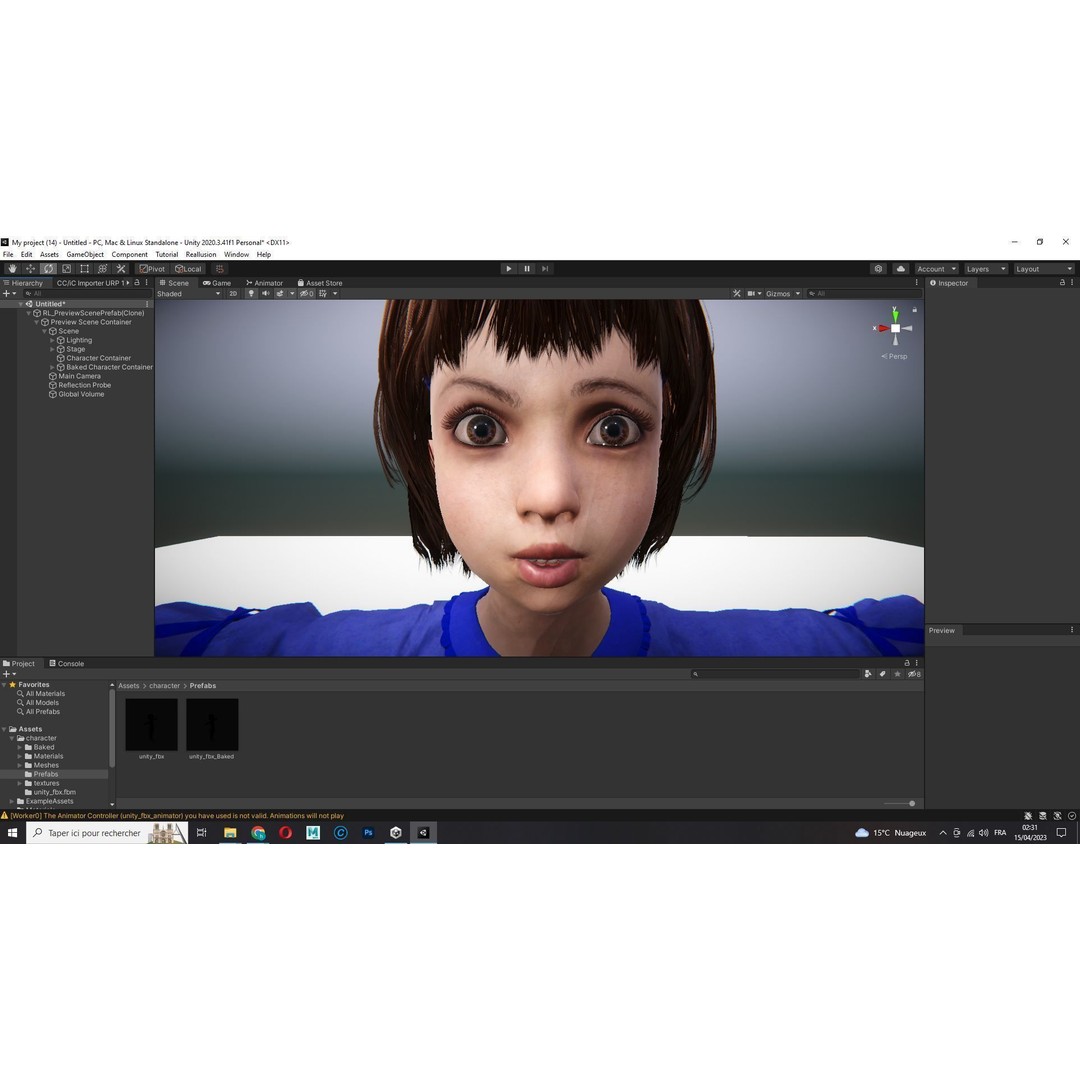Switch to the Game tab
The height and width of the screenshot is (1080, 1080).
217,283
